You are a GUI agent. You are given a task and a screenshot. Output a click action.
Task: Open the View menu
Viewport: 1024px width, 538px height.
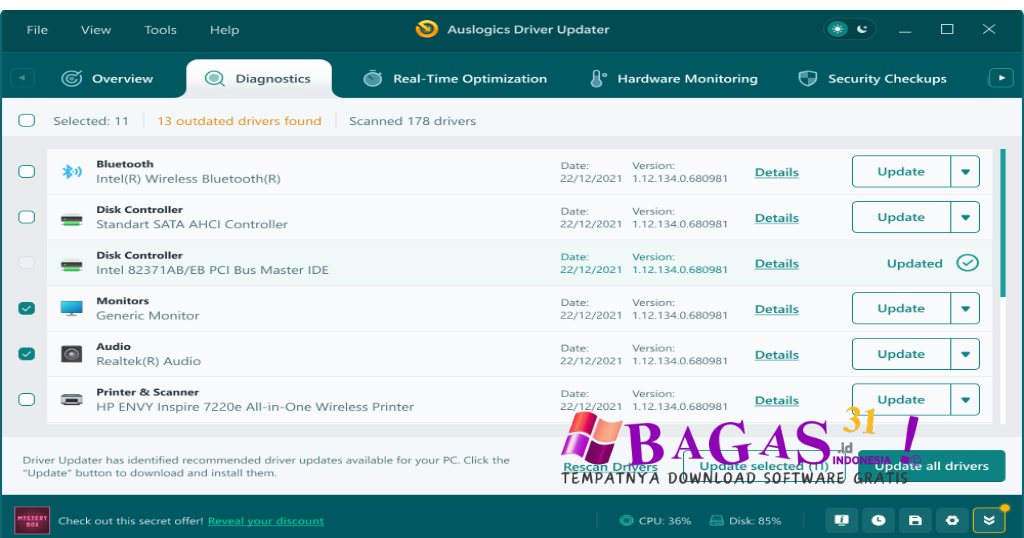coord(96,29)
